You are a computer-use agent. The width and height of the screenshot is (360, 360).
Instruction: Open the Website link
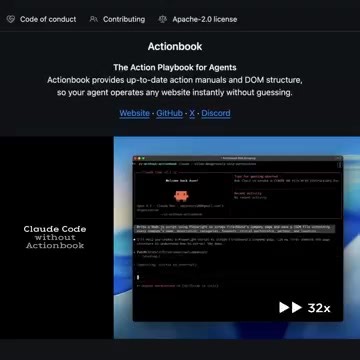pyautogui.click(x=135, y=113)
